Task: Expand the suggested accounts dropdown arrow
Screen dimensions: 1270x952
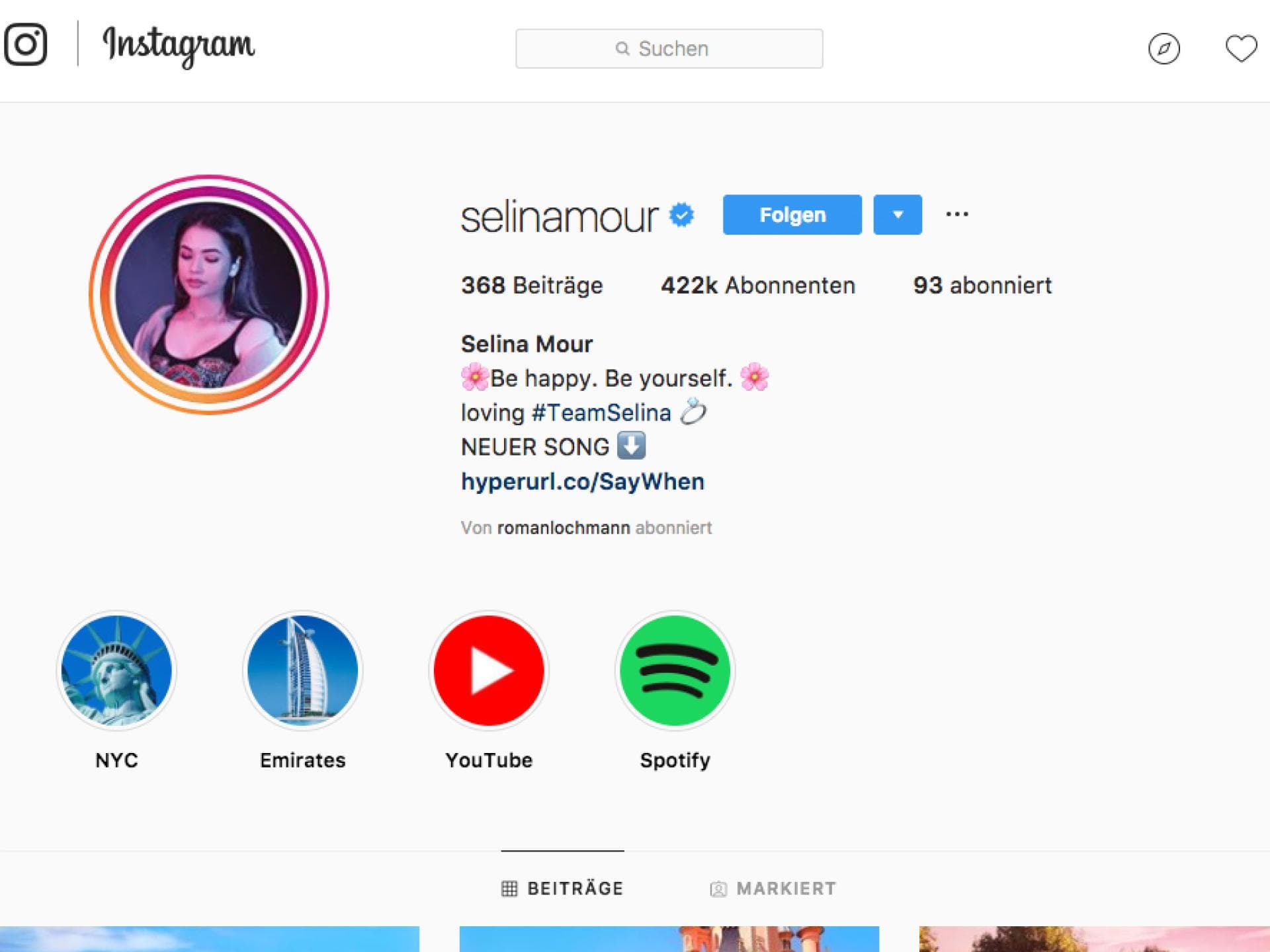Action: [x=898, y=214]
